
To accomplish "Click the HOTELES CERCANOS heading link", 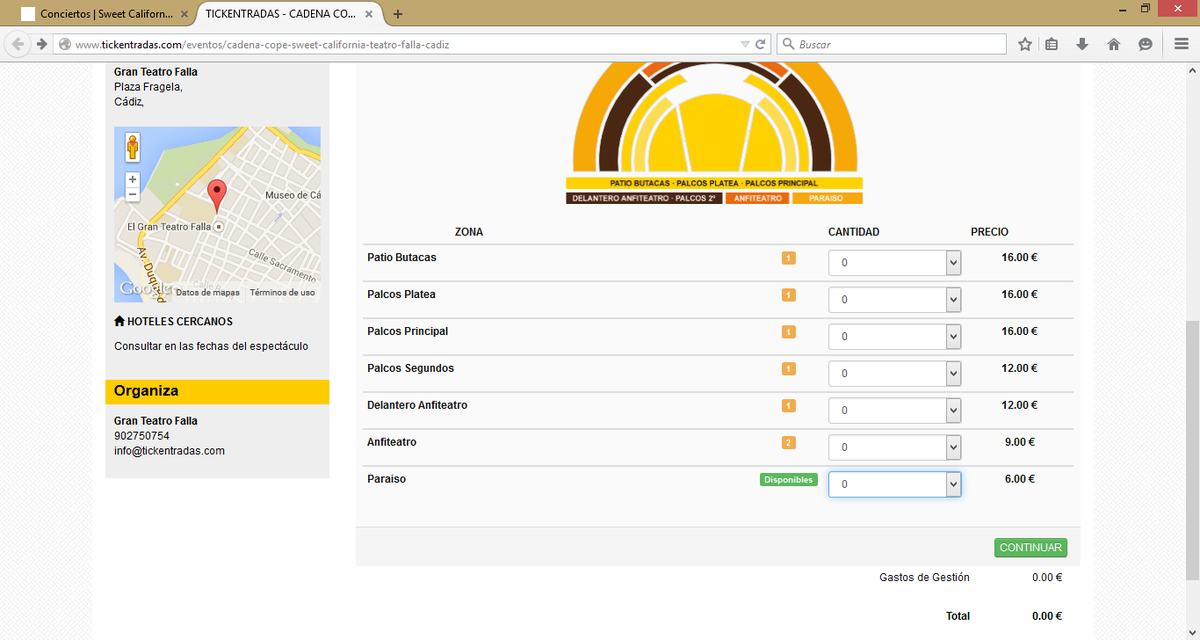I will coord(173,322).
